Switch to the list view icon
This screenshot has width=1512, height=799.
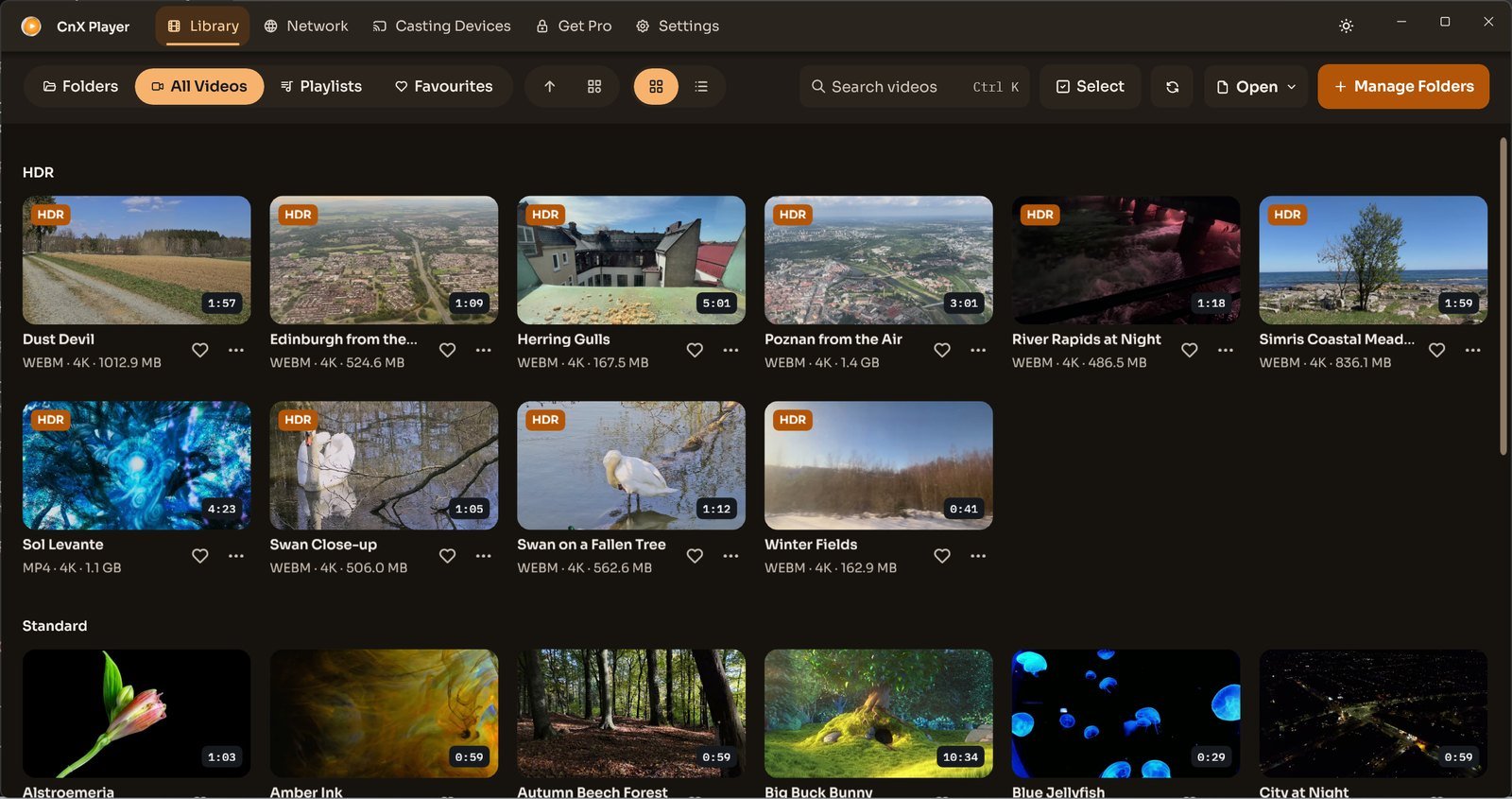point(701,87)
